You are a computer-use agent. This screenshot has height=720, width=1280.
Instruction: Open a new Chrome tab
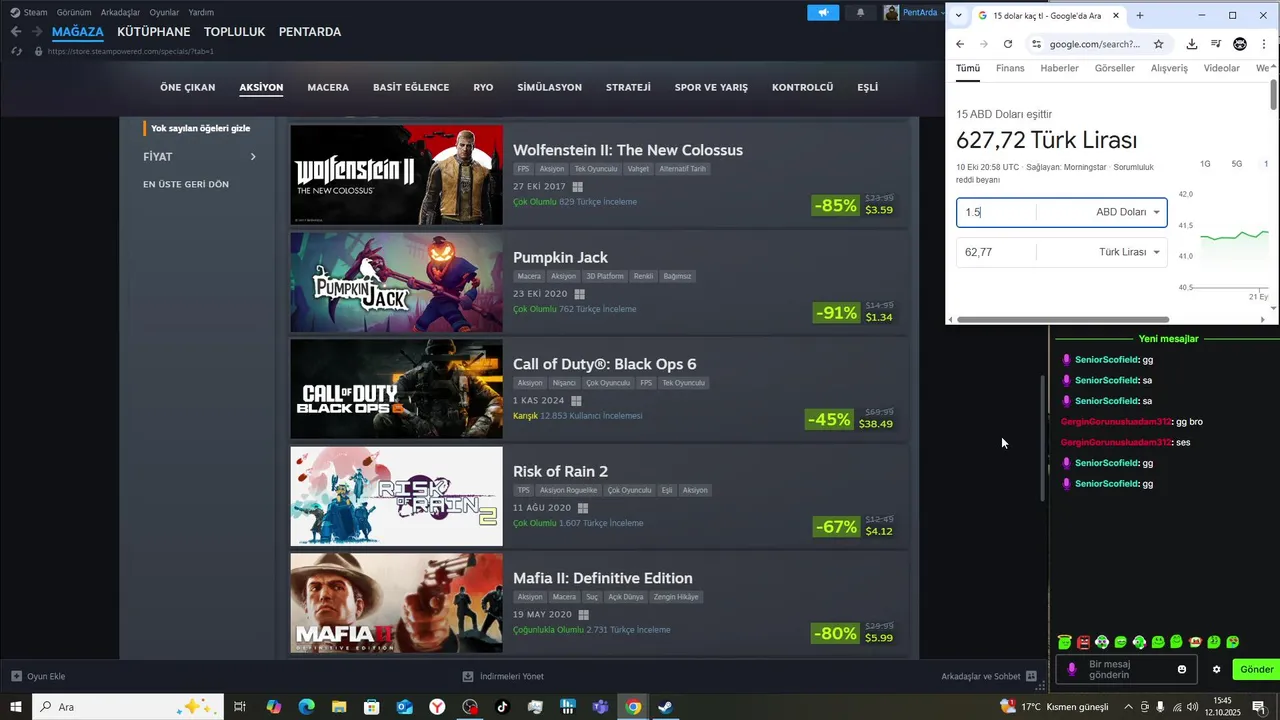(x=1140, y=16)
